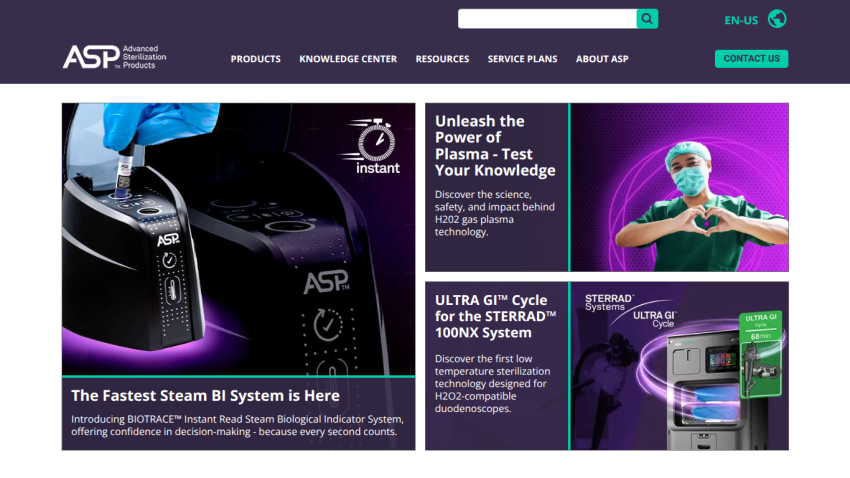Open the About ASP menu

tap(602, 59)
